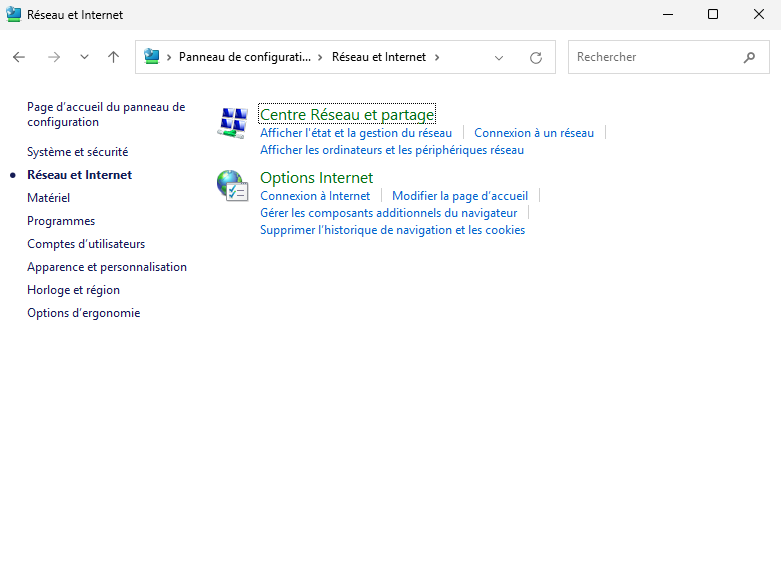Expand the chevron after Réseau et Internet breadcrumb
The image size is (781, 587).
(437, 57)
